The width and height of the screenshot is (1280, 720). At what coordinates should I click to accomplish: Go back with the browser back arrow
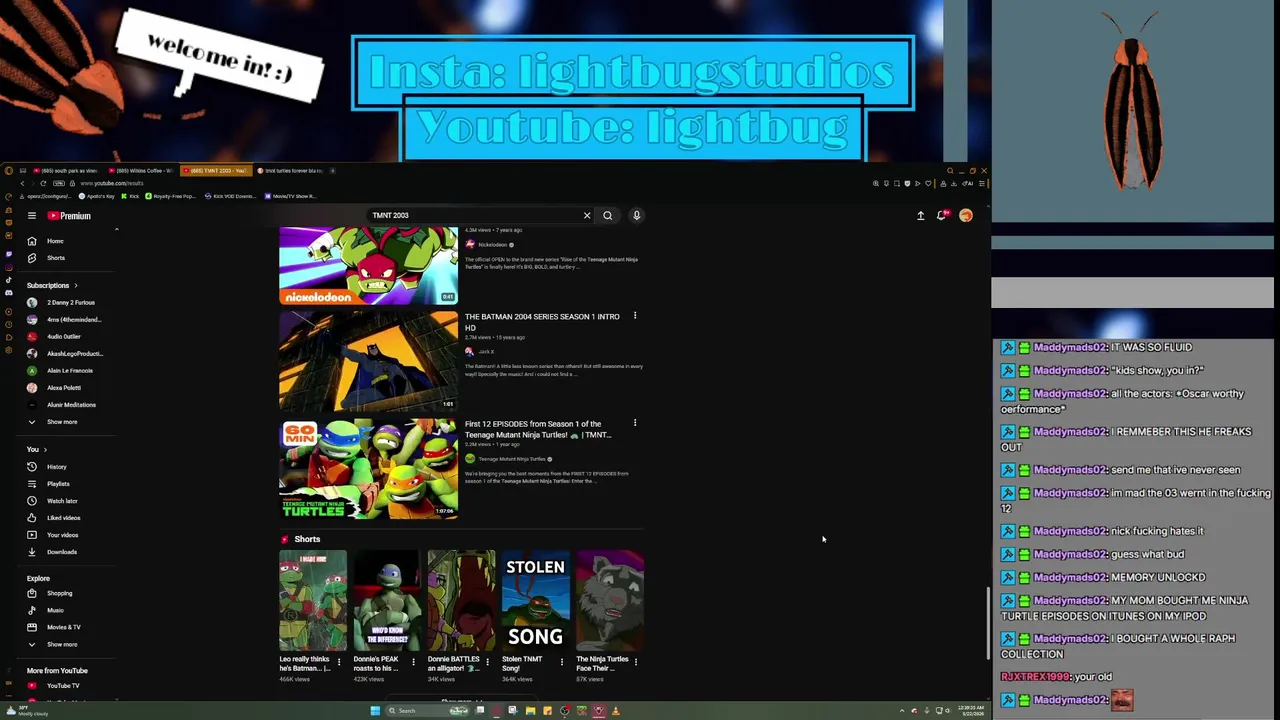tap(22, 183)
